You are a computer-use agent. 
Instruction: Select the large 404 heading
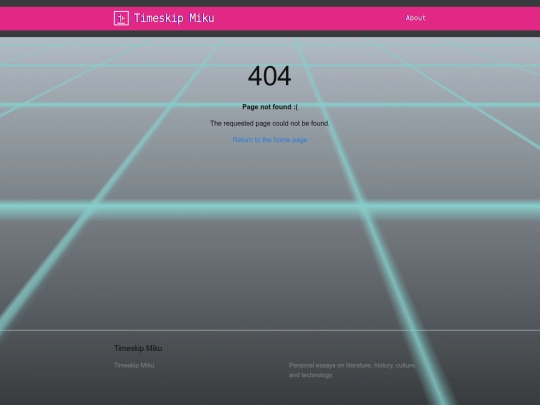point(270,76)
